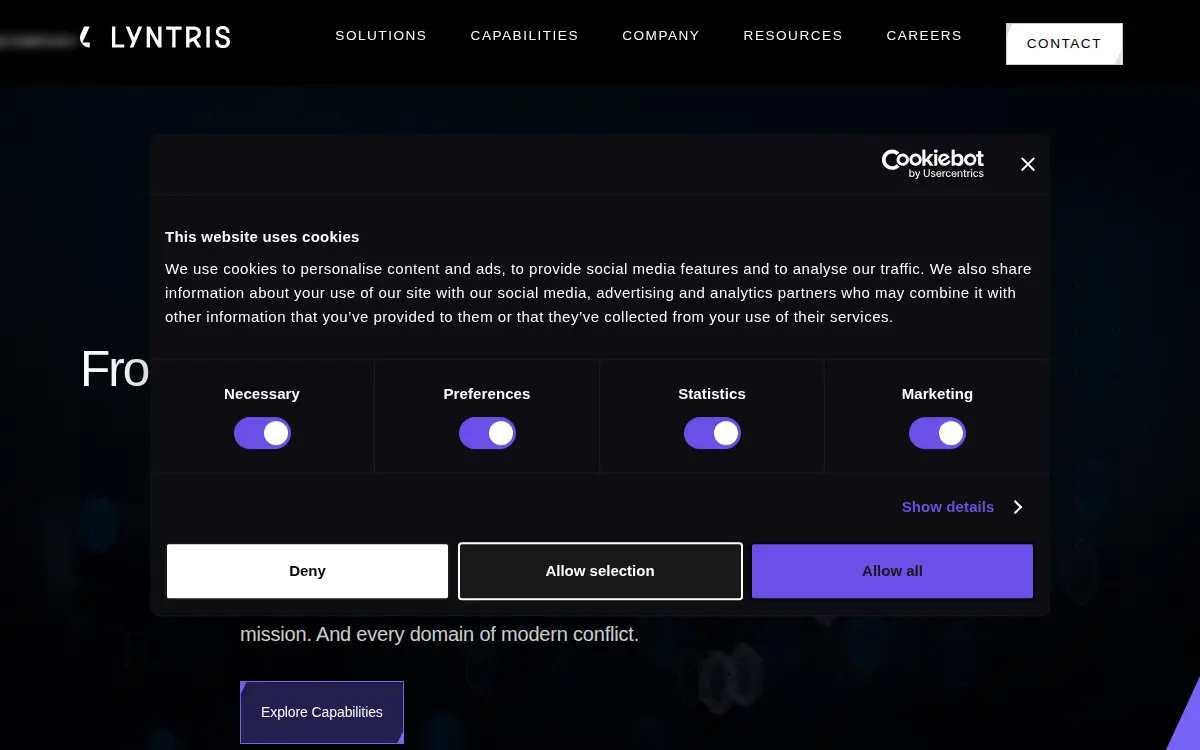Turn off the Statistics cookies switch
Viewport: 1200px width, 750px height.
click(712, 433)
